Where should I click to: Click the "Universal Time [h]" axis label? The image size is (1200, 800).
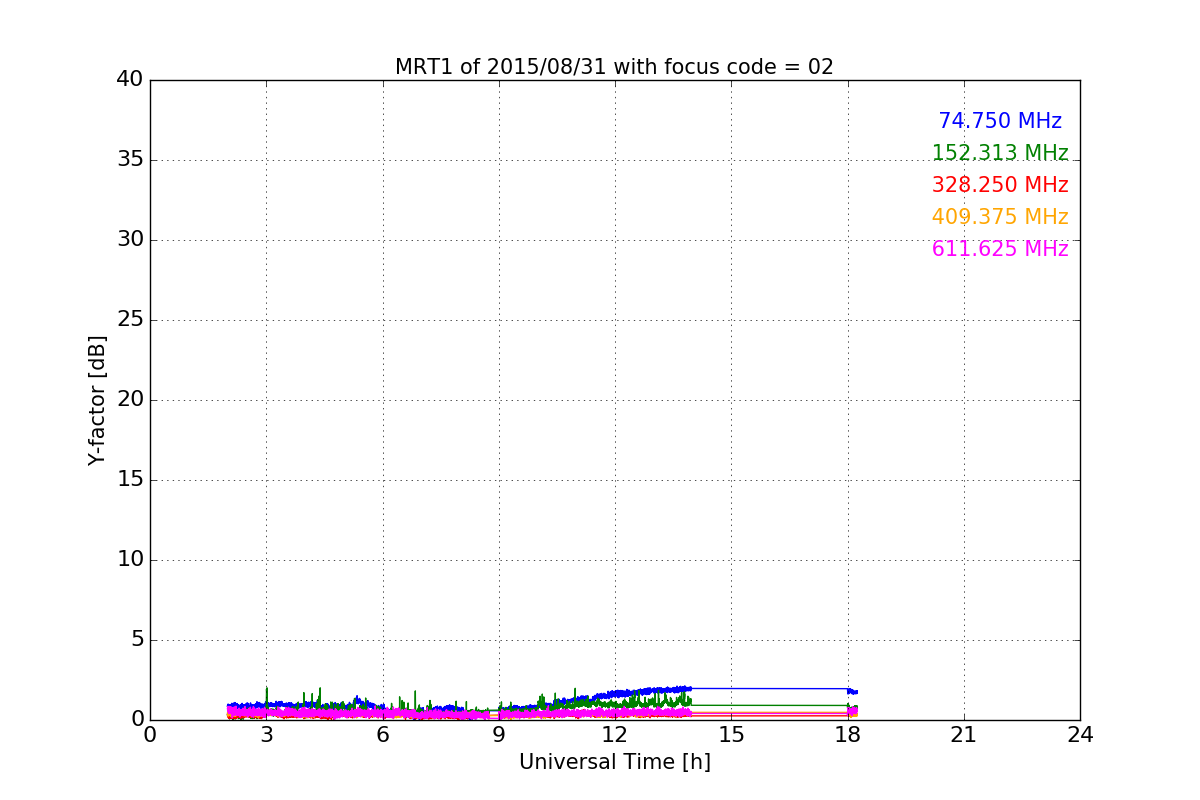coord(614,762)
